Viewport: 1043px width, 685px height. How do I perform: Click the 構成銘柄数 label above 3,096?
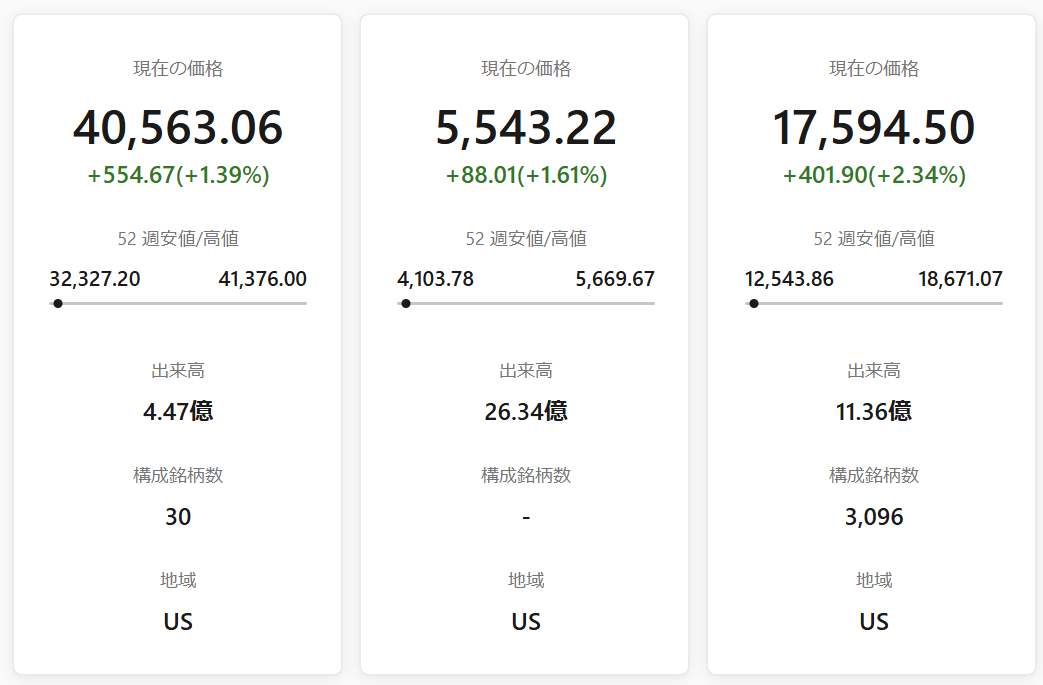pos(873,476)
